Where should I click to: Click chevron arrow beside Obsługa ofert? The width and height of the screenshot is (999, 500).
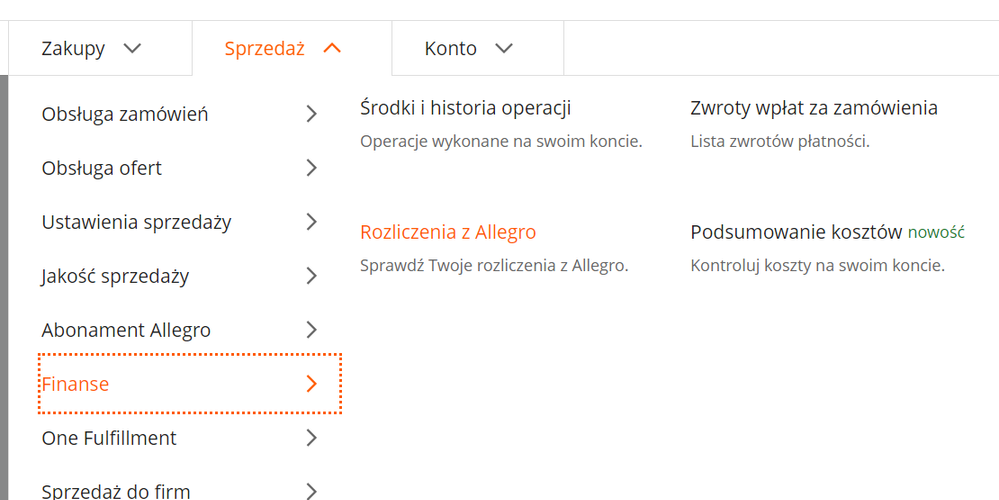click(x=311, y=168)
